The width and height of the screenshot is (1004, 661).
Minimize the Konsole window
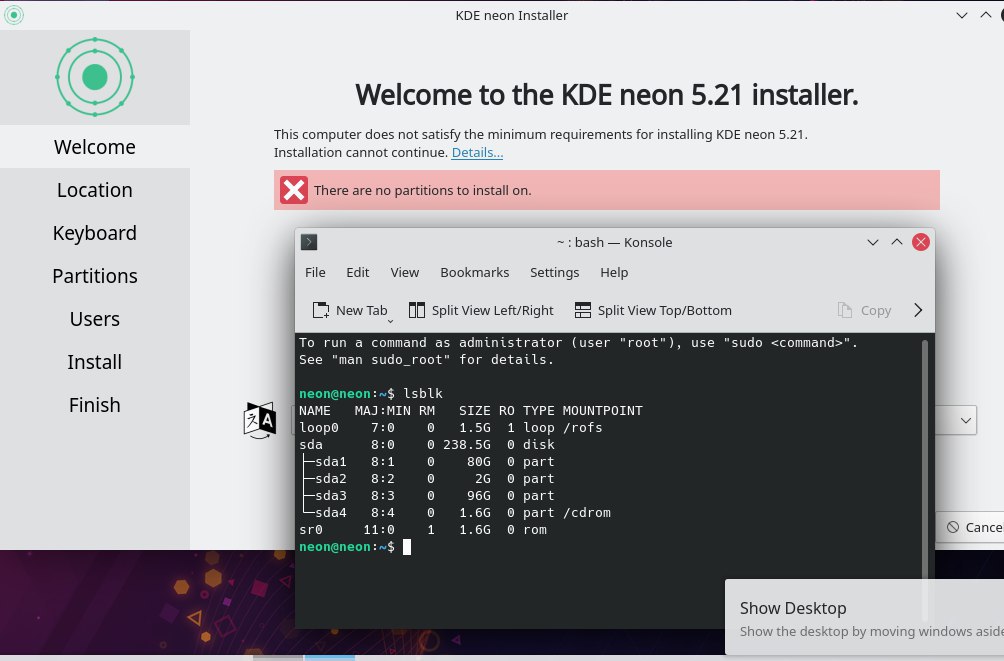coord(873,242)
